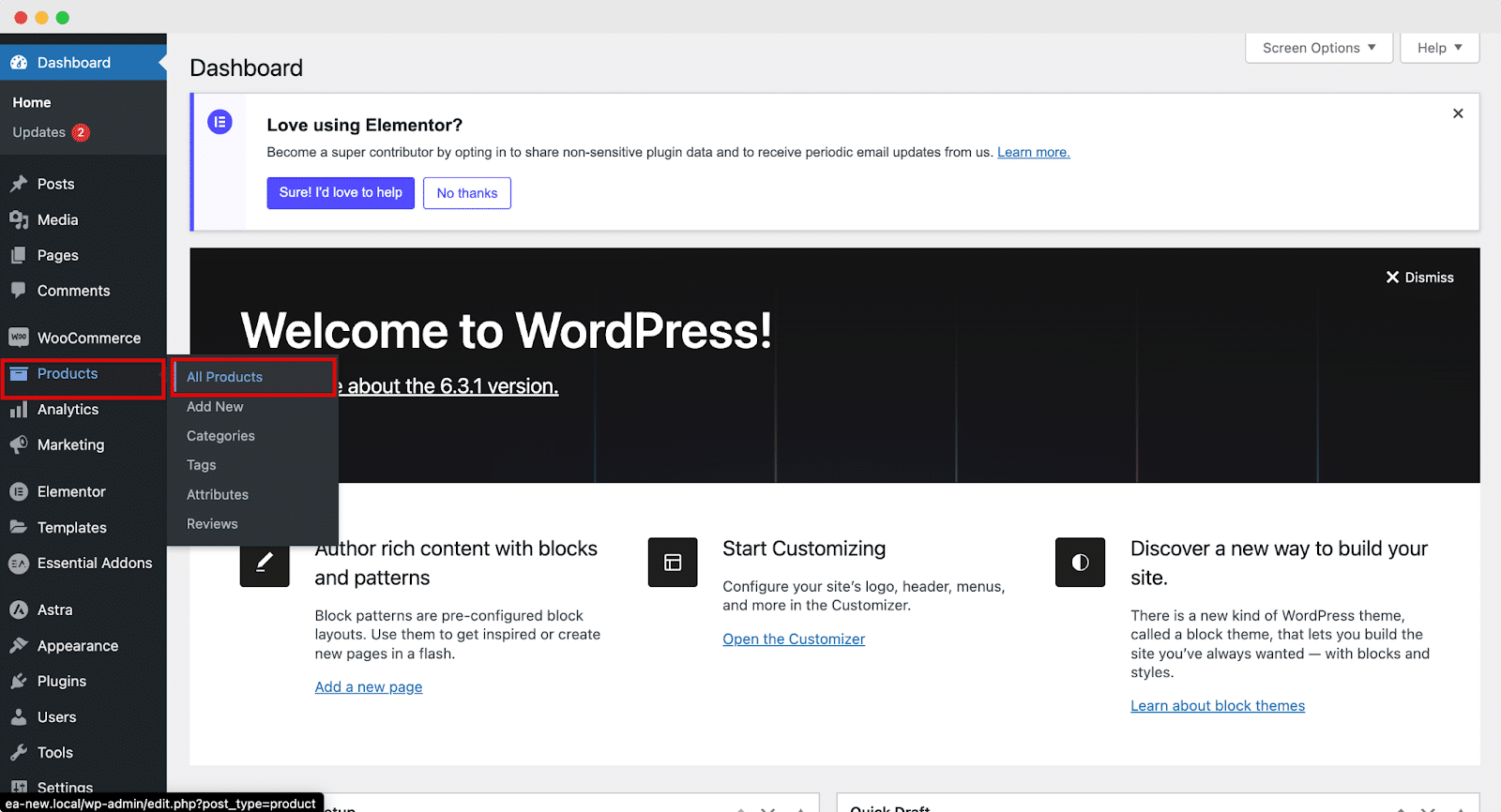This screenshot has width=1501, height=812.
Task: Click the Templates folder icon
Action: click(19, 527)
